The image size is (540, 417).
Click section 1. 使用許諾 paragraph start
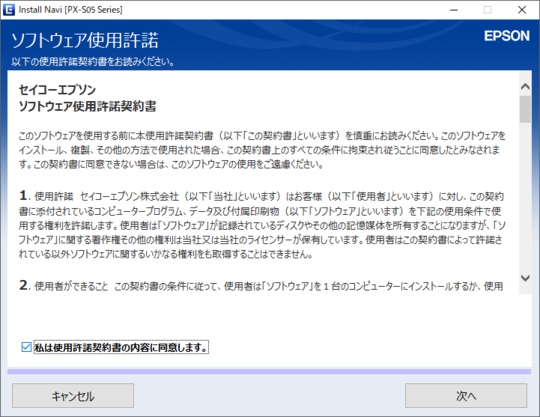point(46,196)
